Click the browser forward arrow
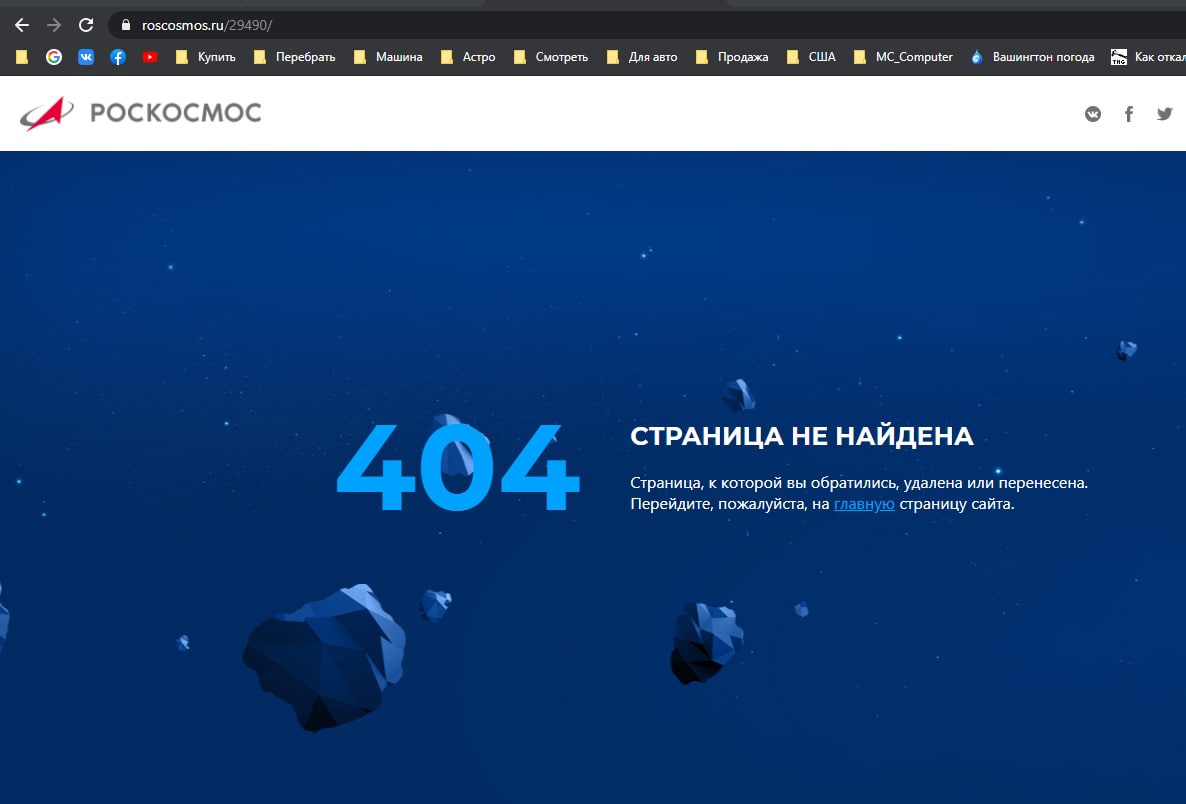 click(x=54, y=25)
